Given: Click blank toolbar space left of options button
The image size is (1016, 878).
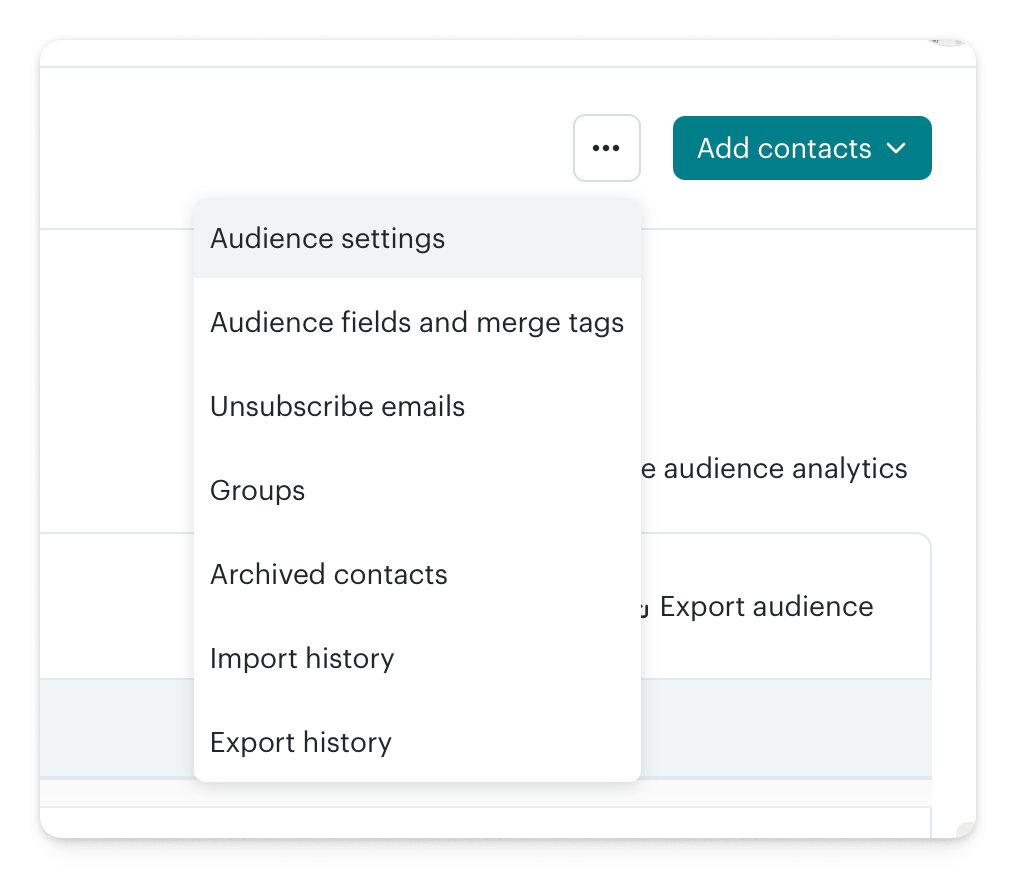Looking at the screenshot, I should (x=300, y=148).
